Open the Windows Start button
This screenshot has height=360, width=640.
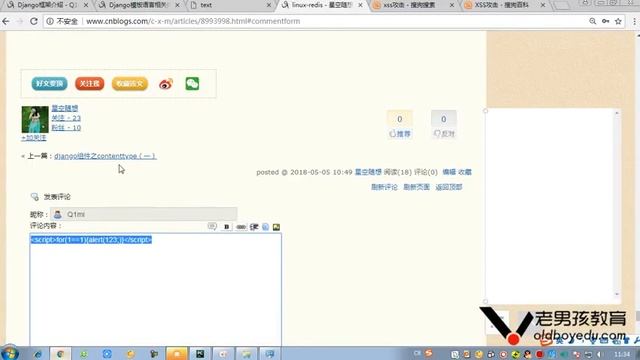(x=10, y=353)
